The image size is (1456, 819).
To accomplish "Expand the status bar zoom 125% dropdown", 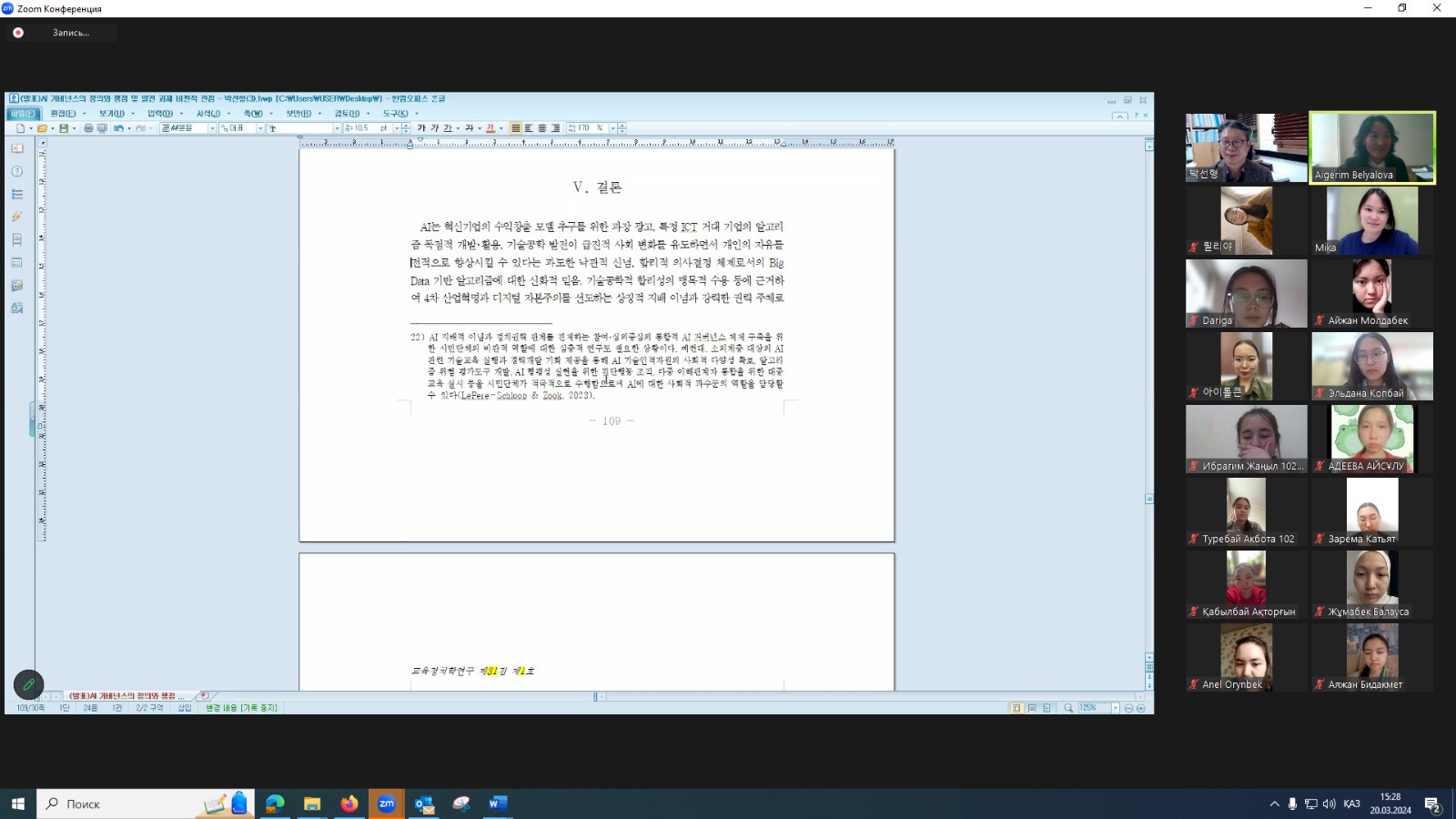I will [1115, 708].
